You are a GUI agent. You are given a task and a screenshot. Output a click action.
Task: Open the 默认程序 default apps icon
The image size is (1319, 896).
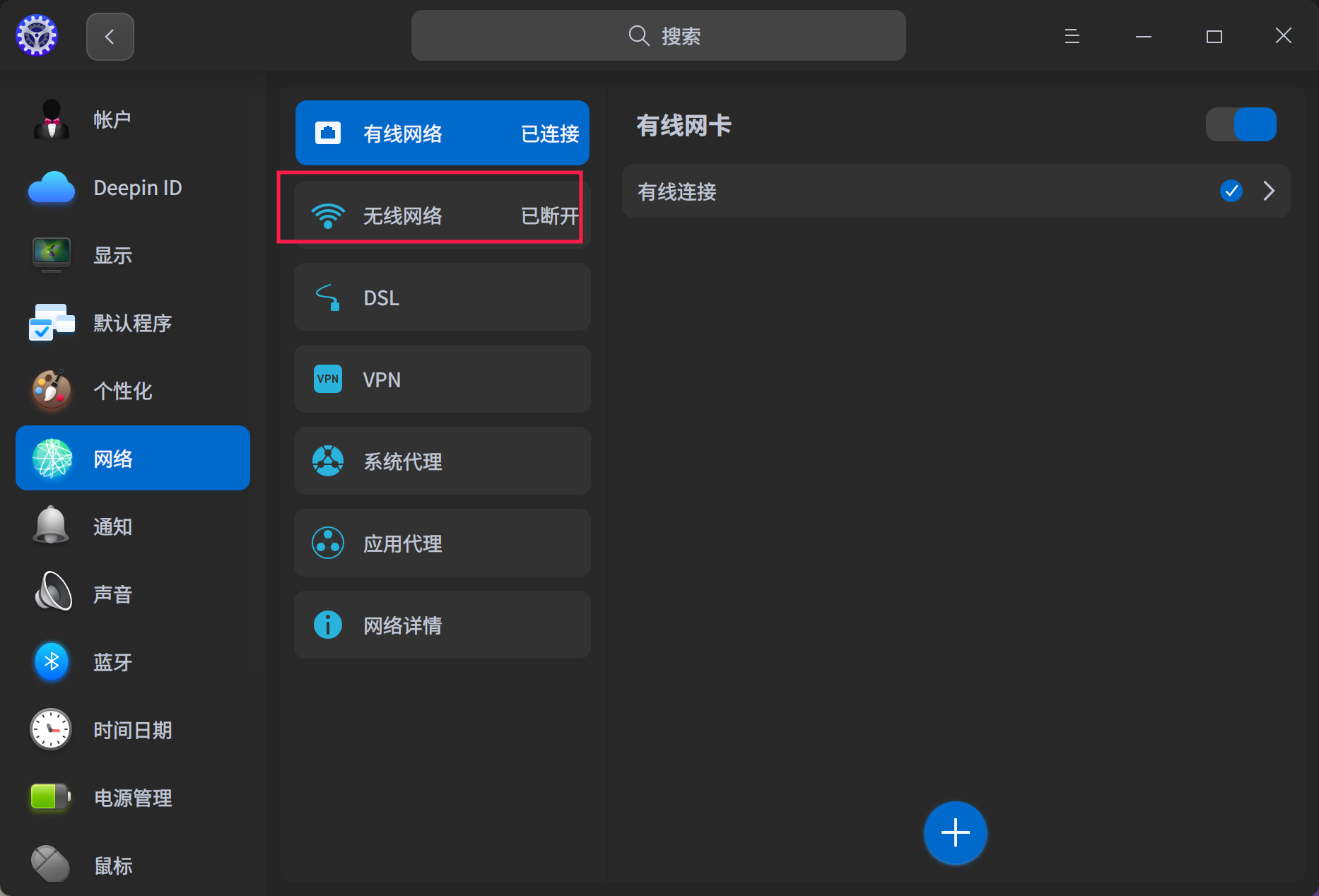[x=52, y=323]
